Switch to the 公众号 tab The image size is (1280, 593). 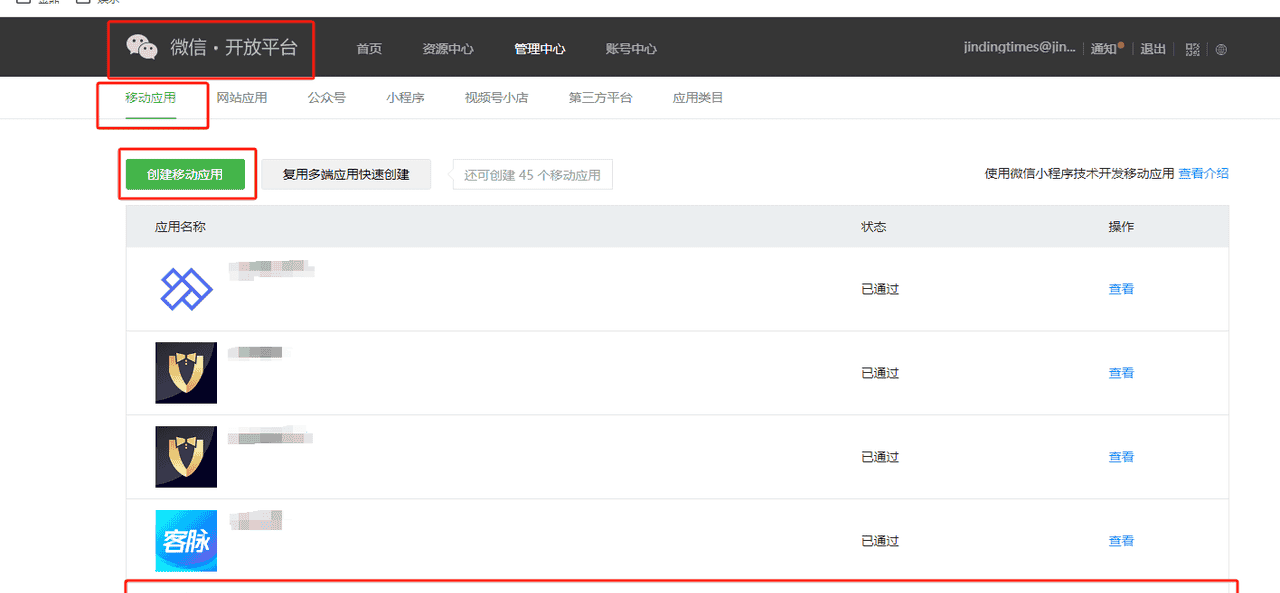click(x=326, y=97)
